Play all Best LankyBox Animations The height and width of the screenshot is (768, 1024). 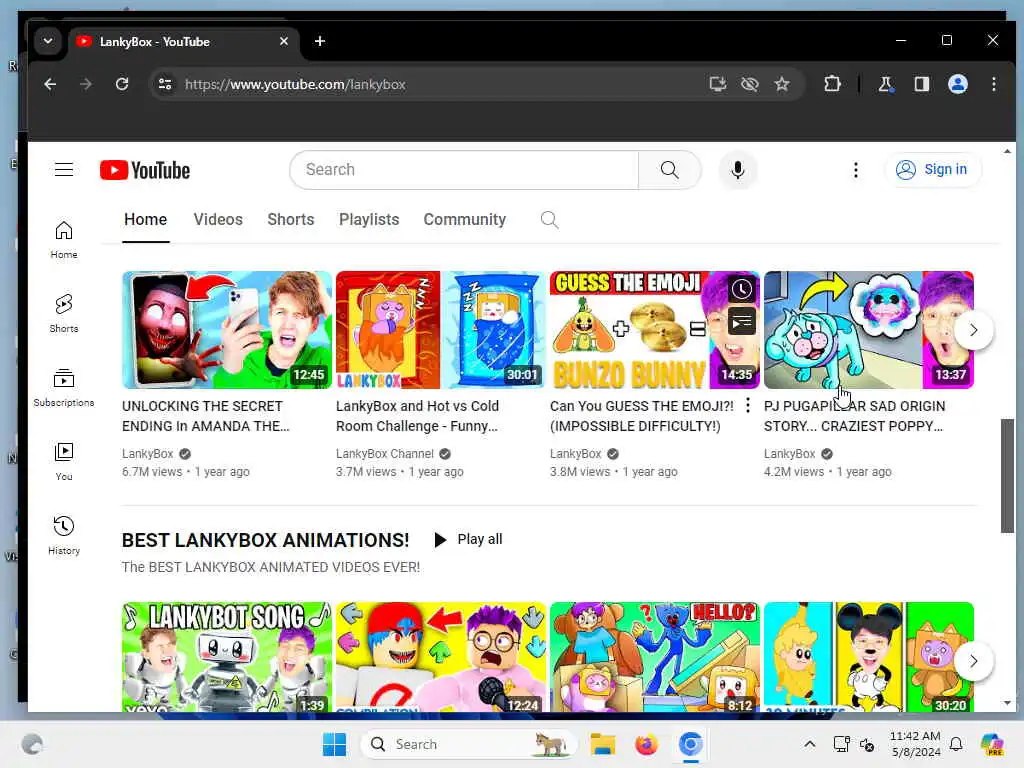(468, 539)
